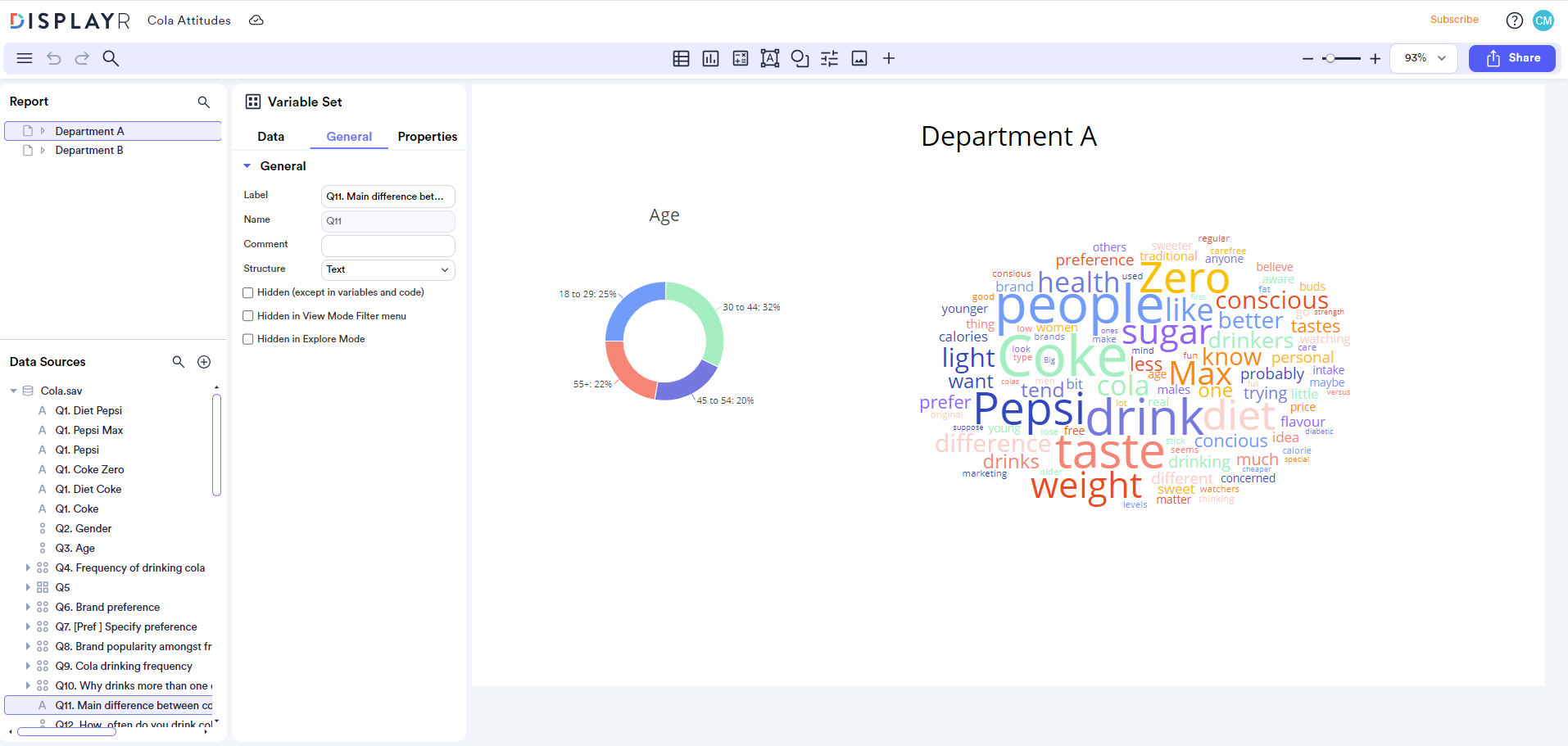Select Q3. Age variable

[75, 548]
